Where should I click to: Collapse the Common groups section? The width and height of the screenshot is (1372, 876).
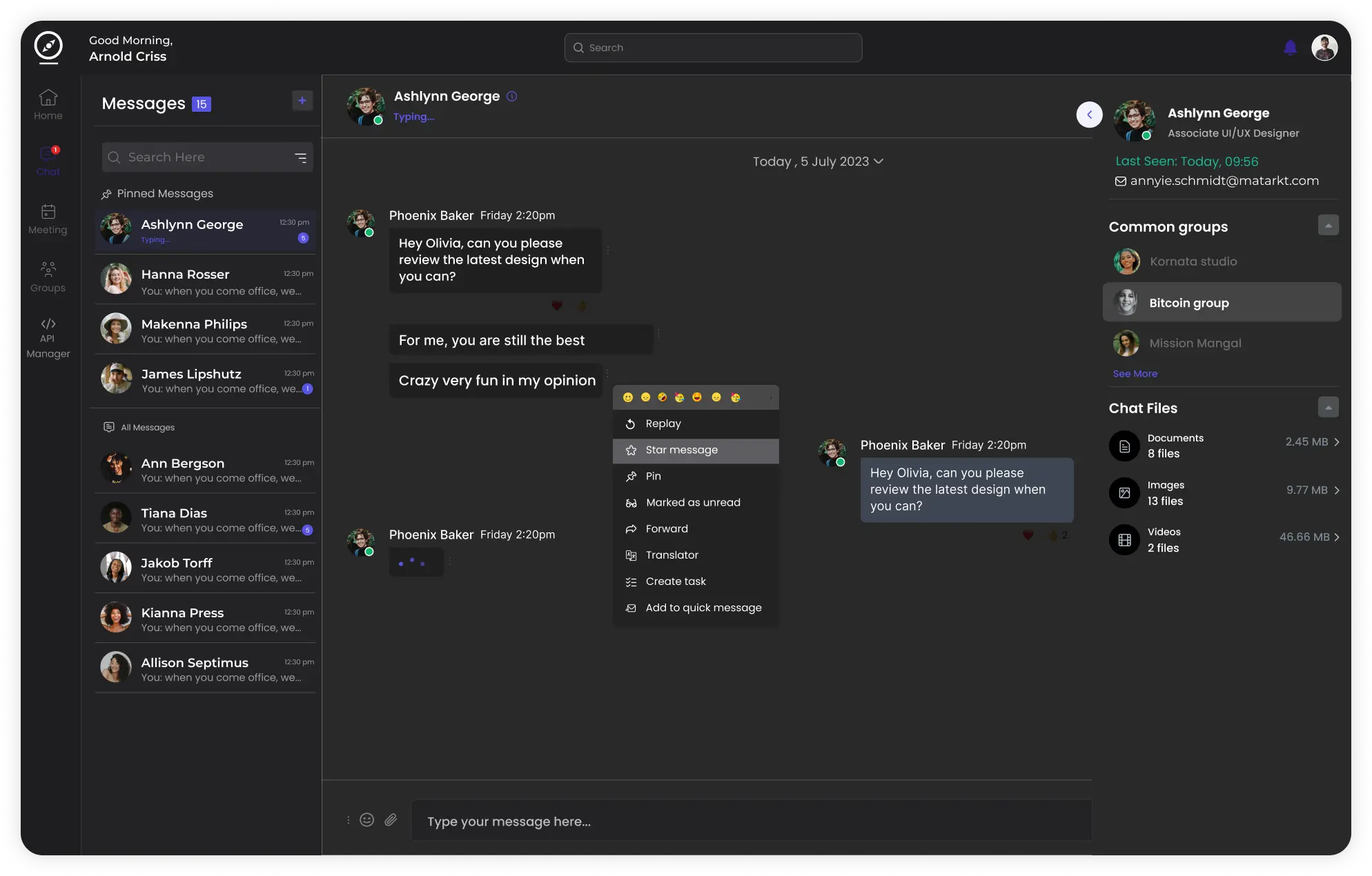1329,226
